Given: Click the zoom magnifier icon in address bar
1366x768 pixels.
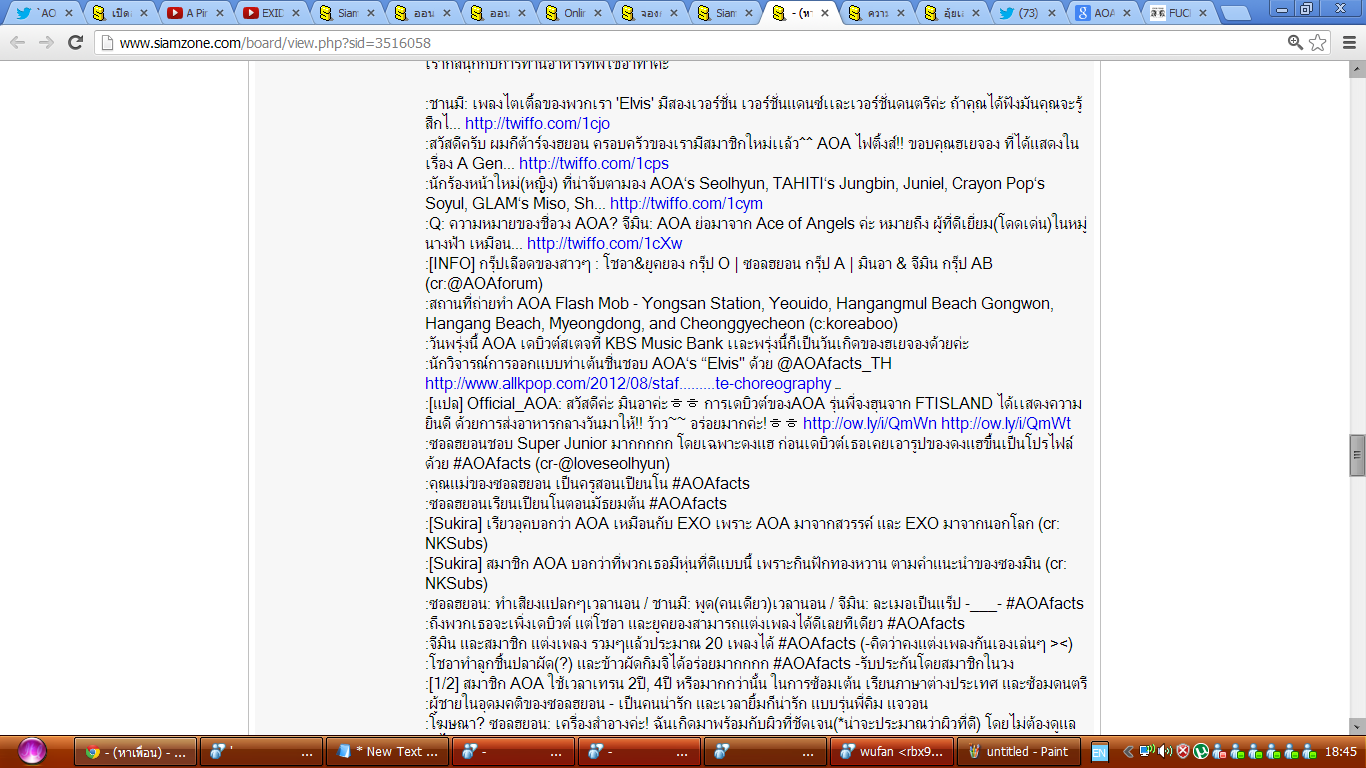Looking at the screenshot, I should [1296, 43].
